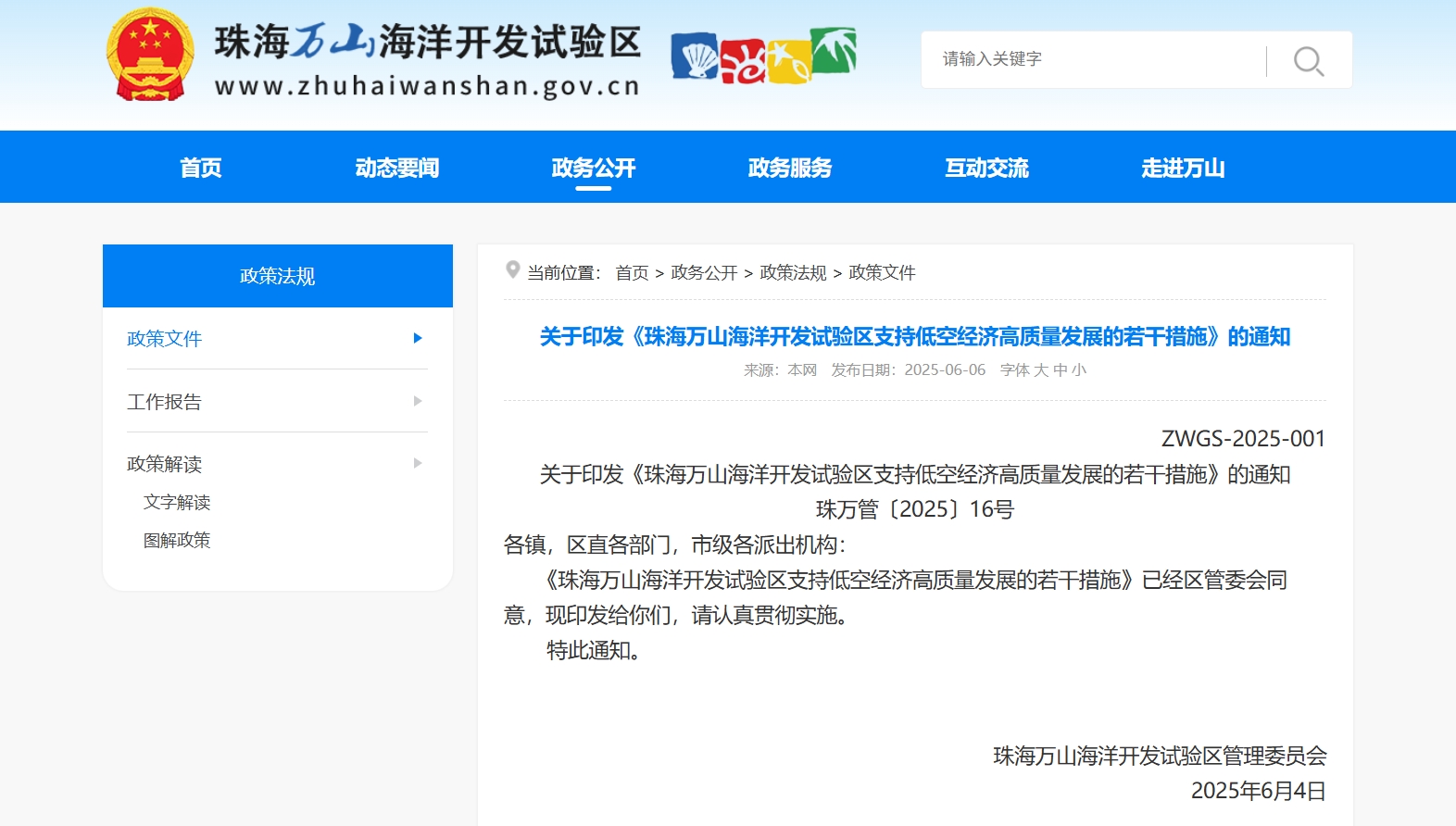Click 政策法规 in the breadcrumb path
The height and width of the screenshot is (826, 1456).
coord(793,272)
